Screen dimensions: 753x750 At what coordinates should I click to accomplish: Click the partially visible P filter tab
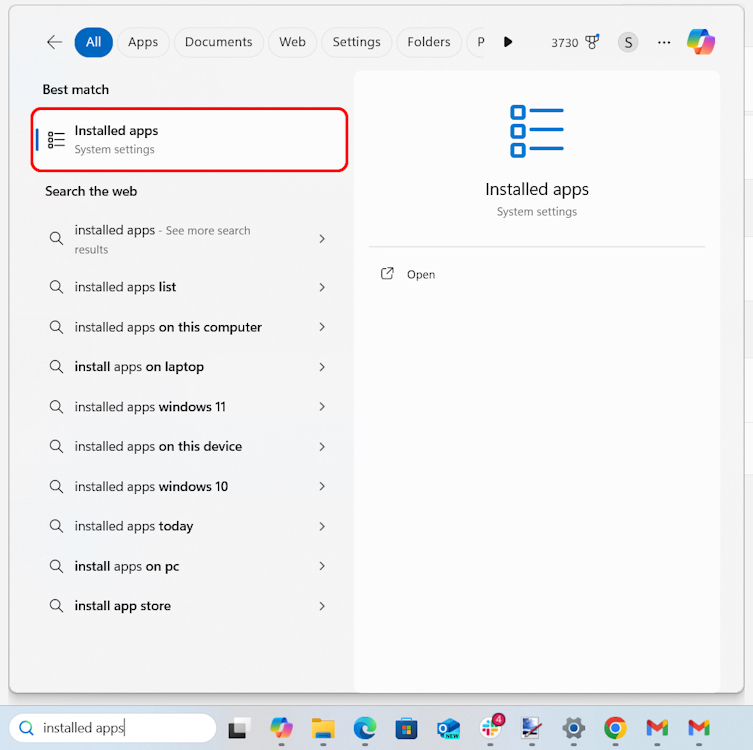(x=477, y=42)
